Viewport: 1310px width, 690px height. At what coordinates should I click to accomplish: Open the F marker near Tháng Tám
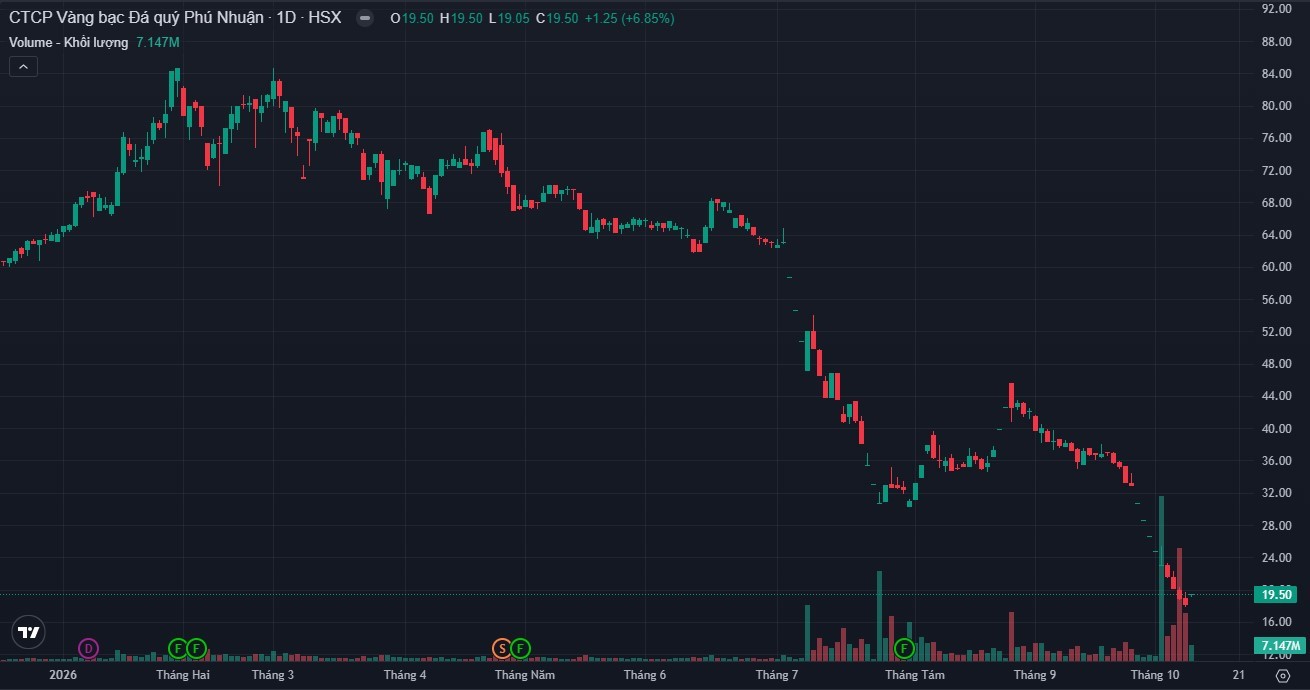(x=905, y=648)
